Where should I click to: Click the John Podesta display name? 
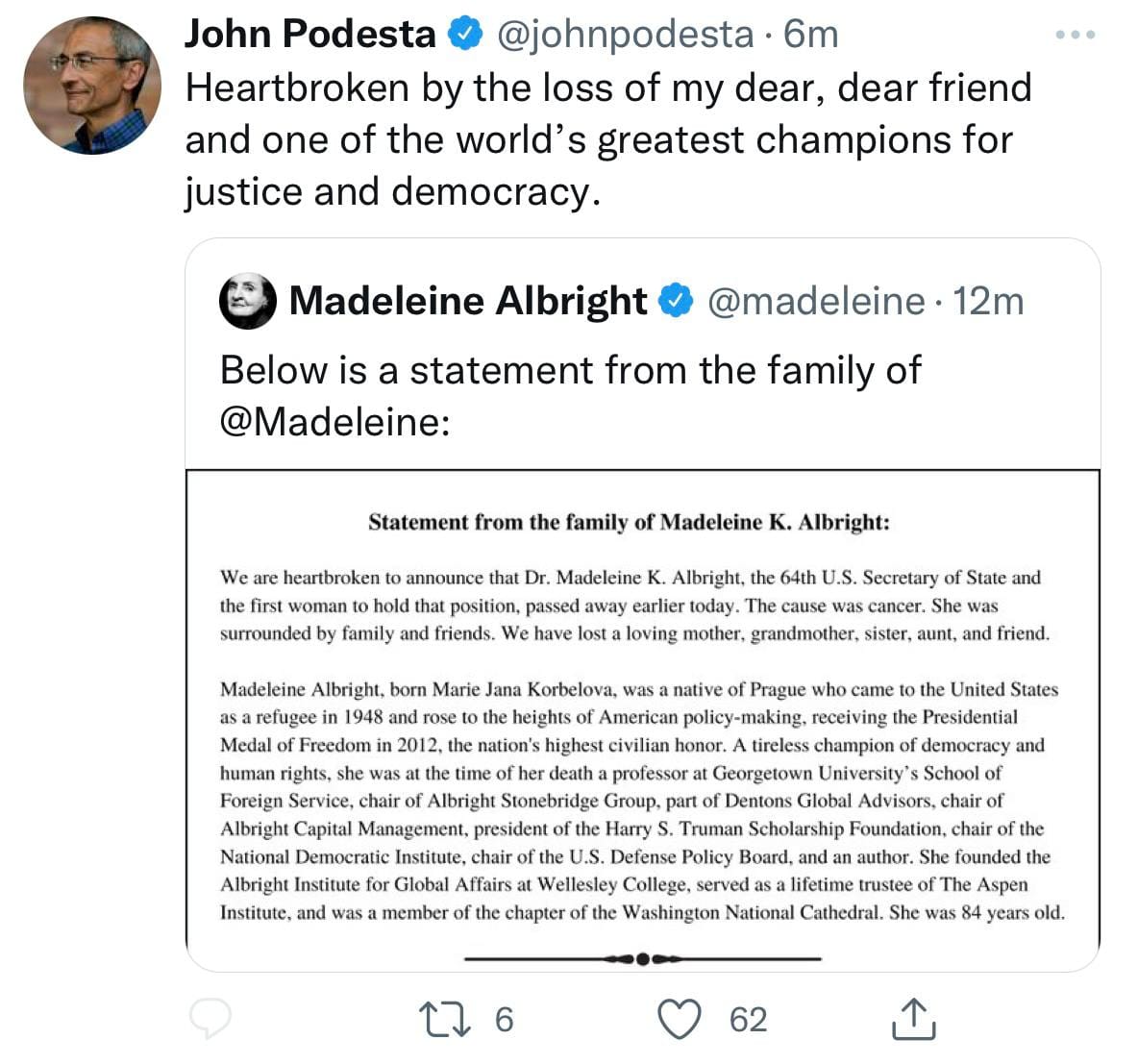pyautogui.click(x=309, y=35)
